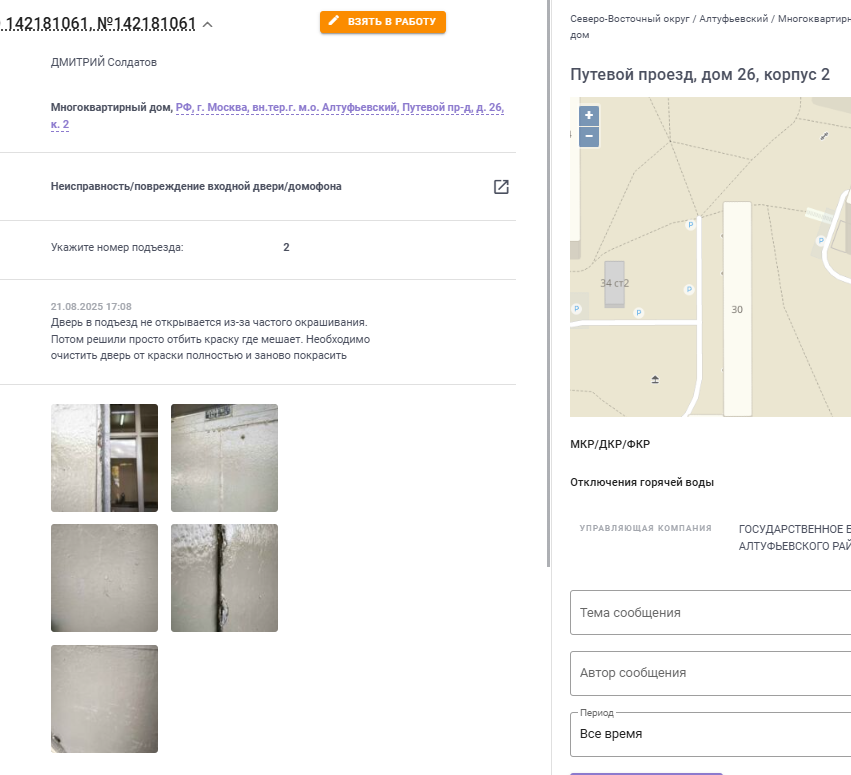Open the «Отключения горячей воды» section
This screenshot has width=851, height=775.
(642, 482)
